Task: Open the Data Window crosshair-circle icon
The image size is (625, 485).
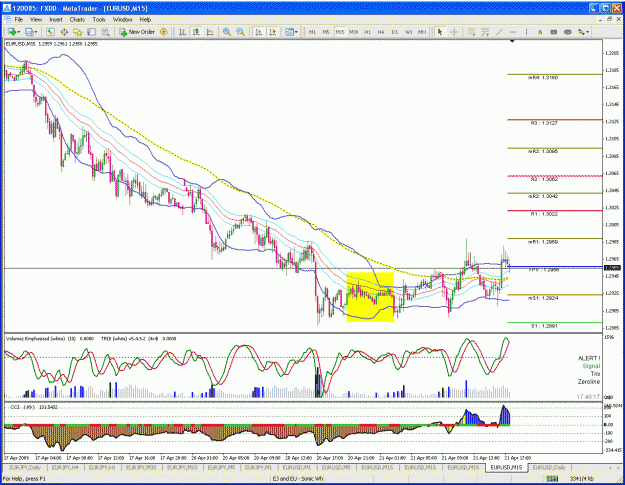Action: pyautogui.click(x=64, y=32)
